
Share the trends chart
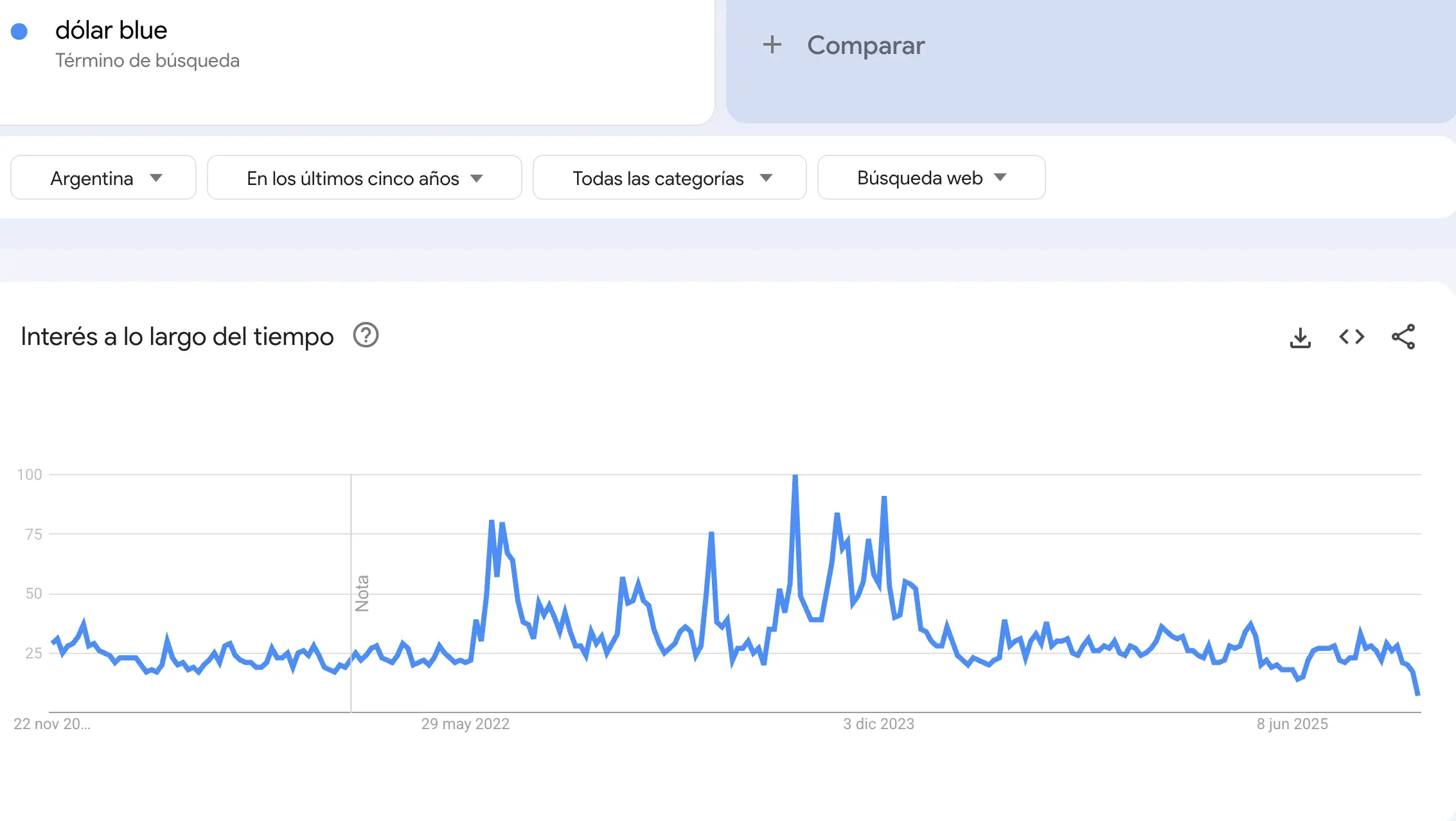coord(1403,336)
